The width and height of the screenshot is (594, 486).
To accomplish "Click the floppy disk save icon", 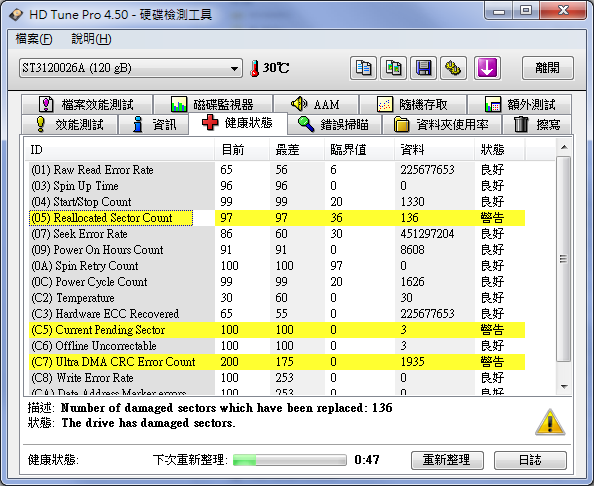I will point(423,68).
